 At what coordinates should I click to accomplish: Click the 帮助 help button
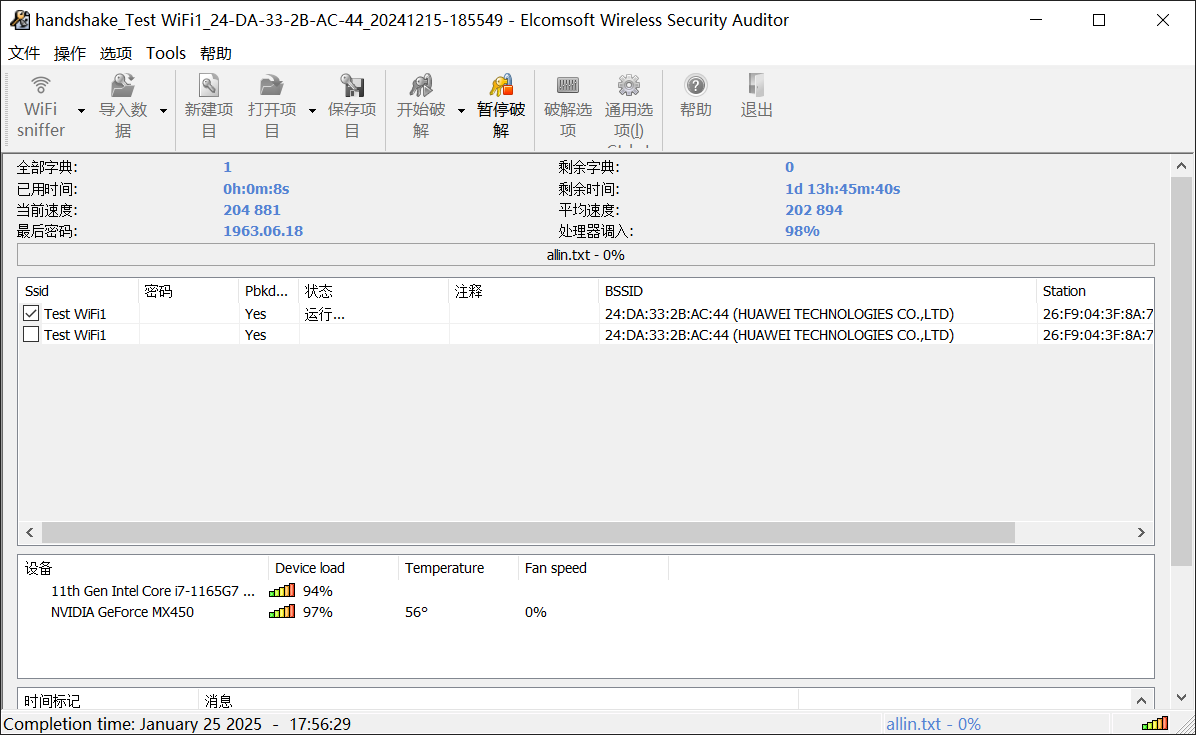[695, 100]
